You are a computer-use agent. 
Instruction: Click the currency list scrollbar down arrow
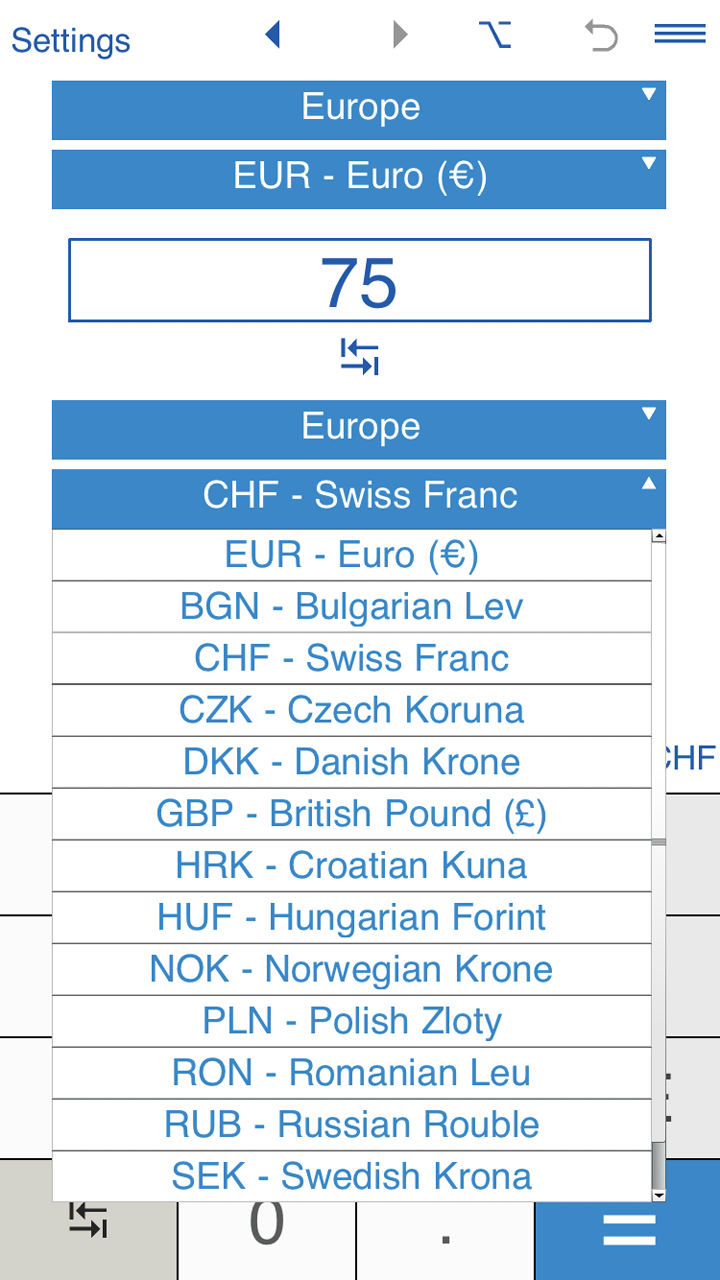tap(659, 1195)
